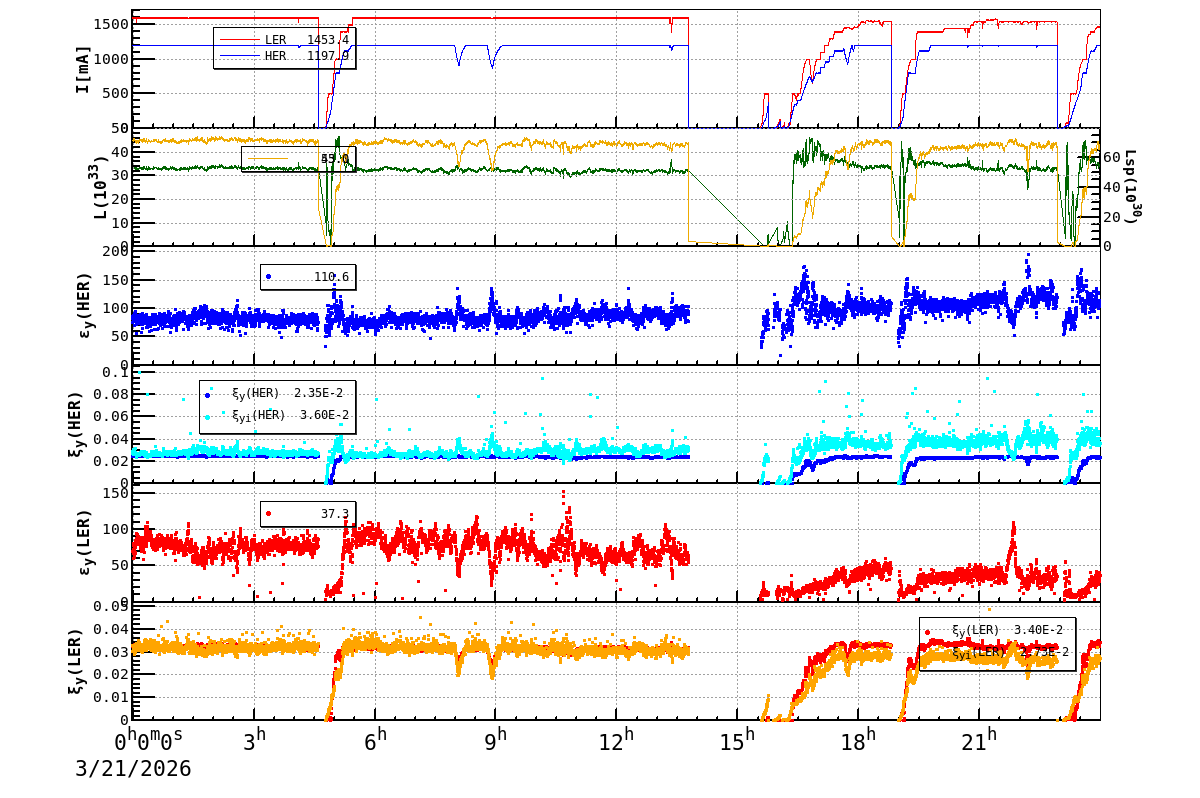This screenshot has height=798, width=1200.
Task: Click the red dot marker beside 37.3
Action: (x=268, y=514)
